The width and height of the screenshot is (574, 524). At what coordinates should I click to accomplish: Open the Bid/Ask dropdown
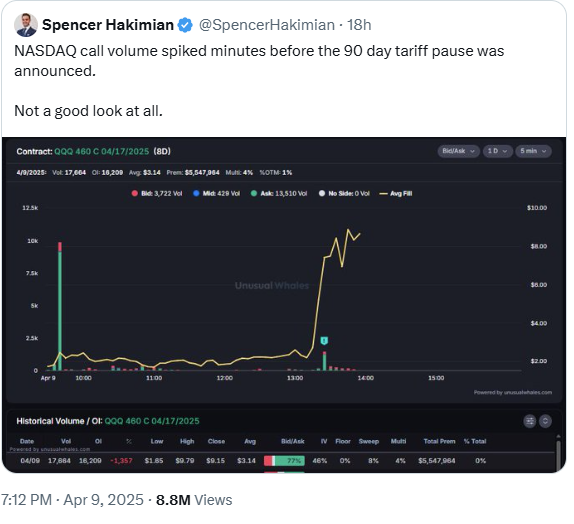coord(458,151)
